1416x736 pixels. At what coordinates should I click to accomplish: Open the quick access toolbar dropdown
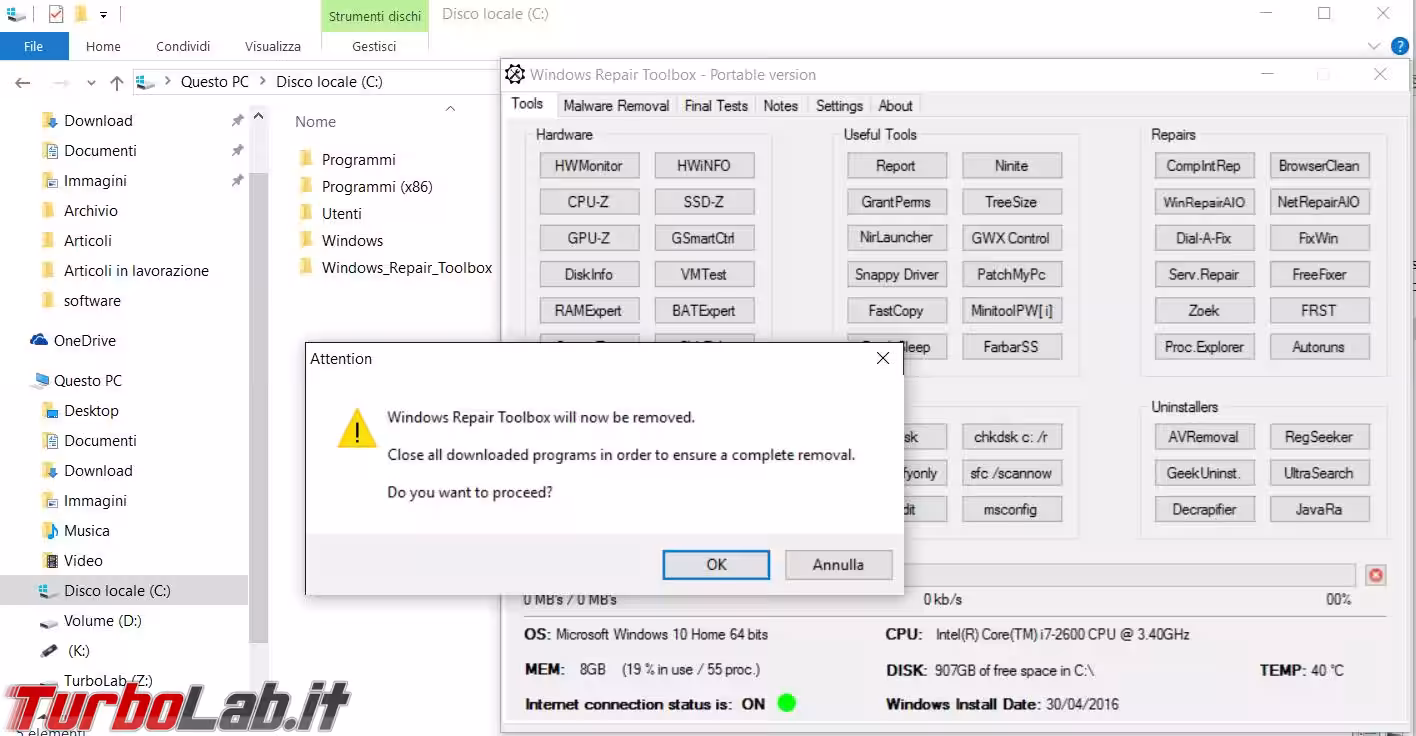[103, 15]
